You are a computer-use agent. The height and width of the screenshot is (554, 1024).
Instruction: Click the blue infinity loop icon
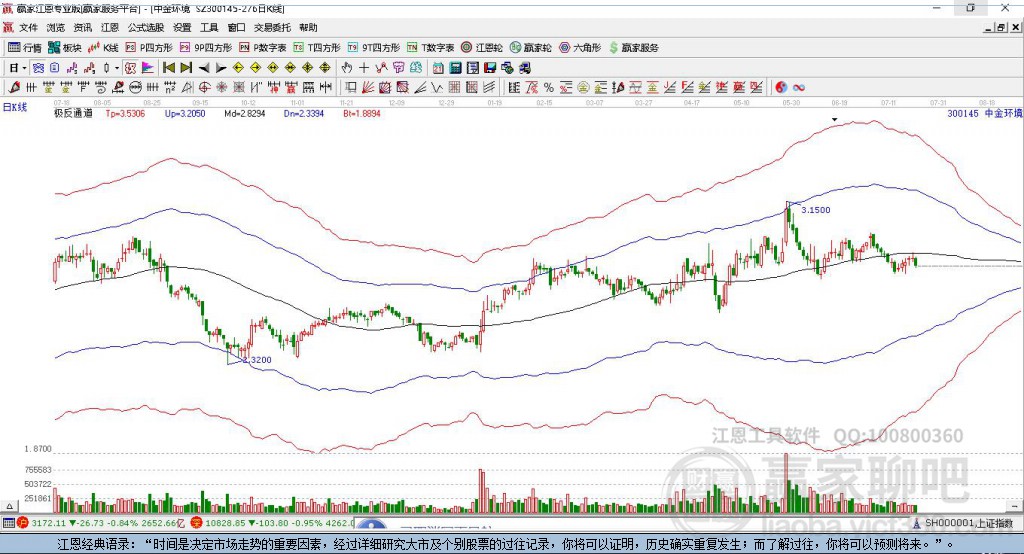799,88
